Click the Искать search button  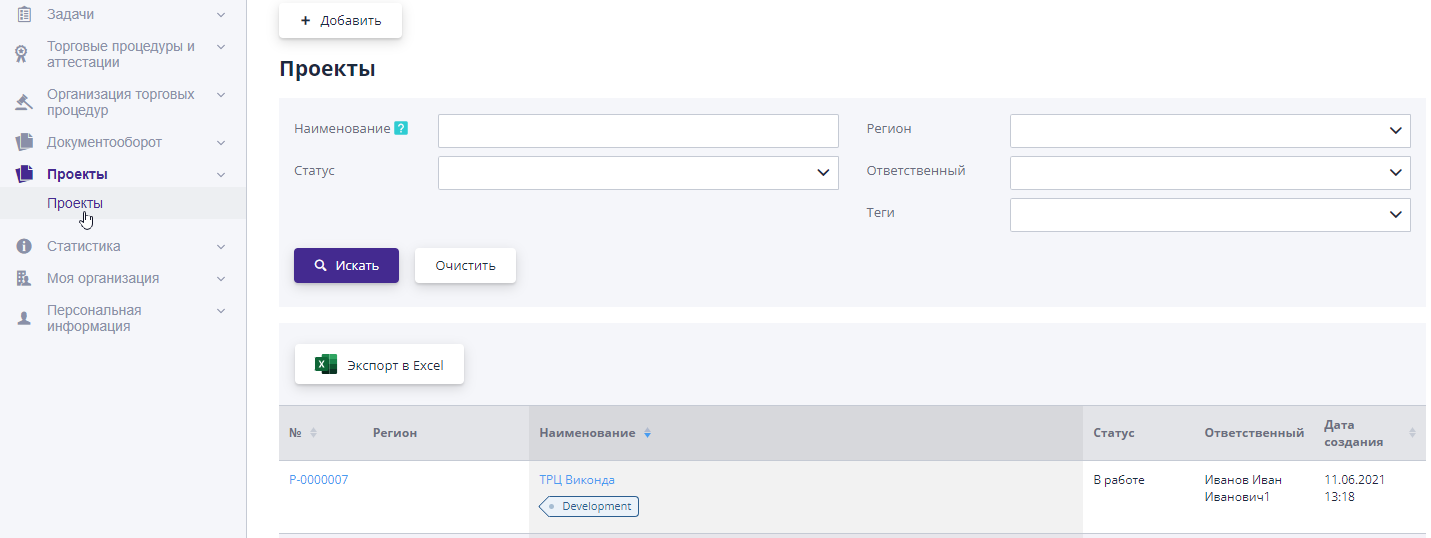(346, 266)
